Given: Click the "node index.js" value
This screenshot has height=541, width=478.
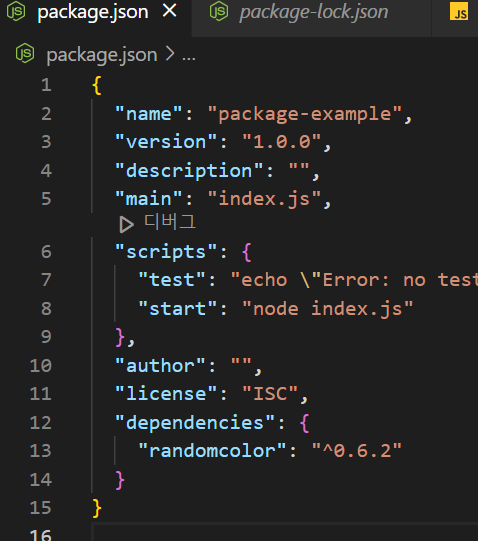Looking at the screenshot, I should [x=328, y=309].
